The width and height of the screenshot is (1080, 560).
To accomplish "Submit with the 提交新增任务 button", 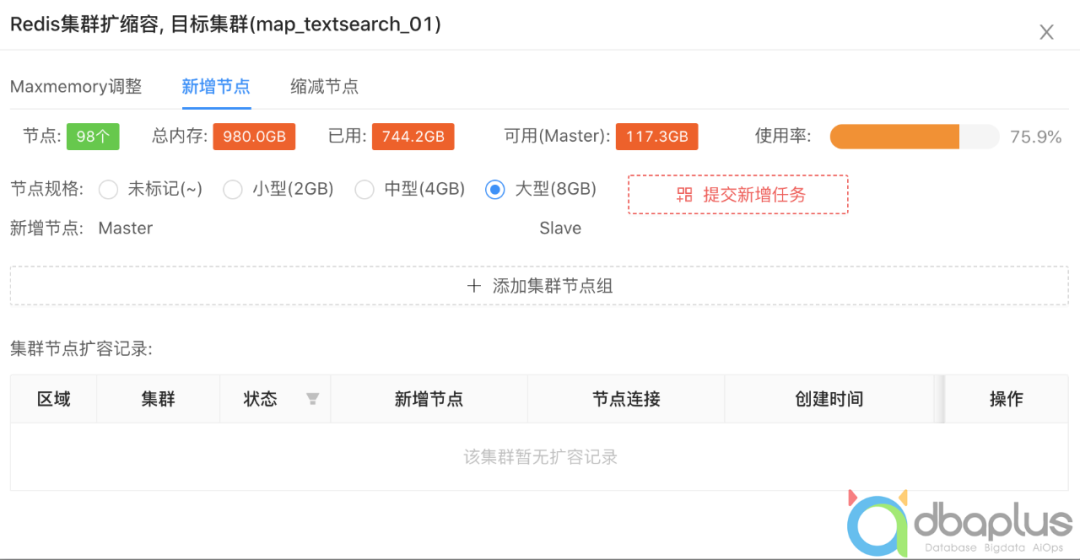I will [738, 194].
